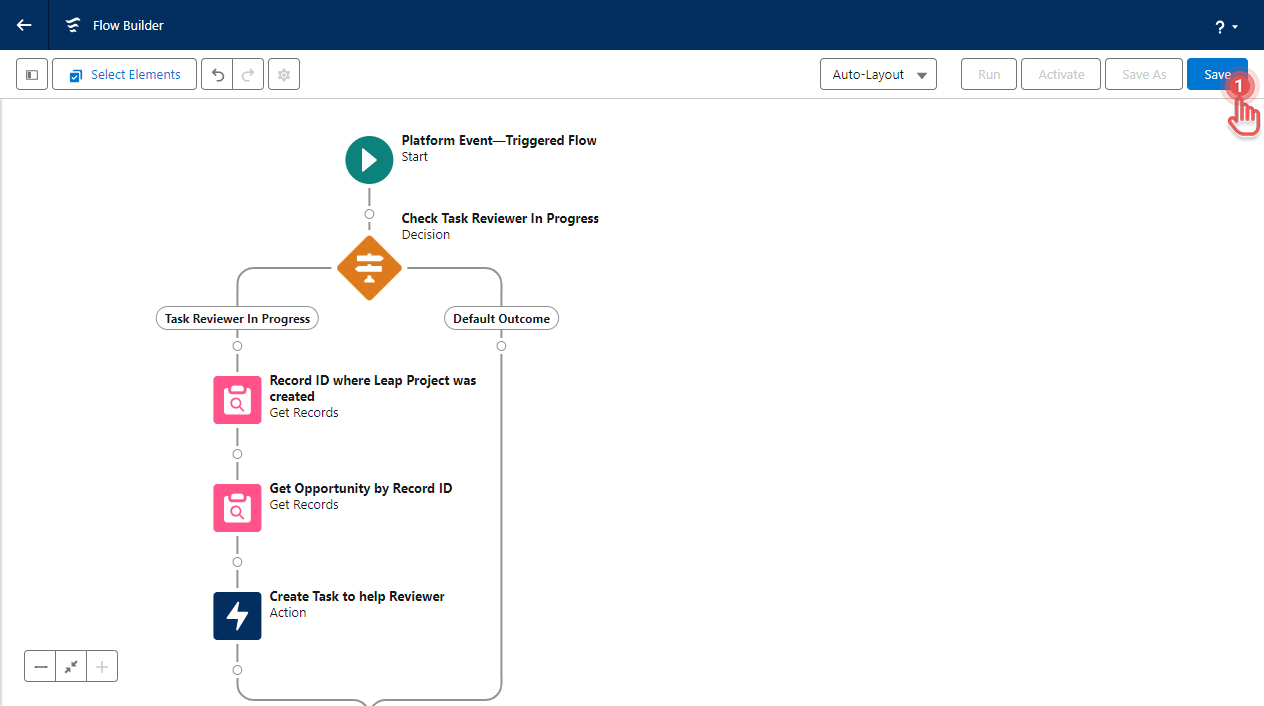Select the Create Task to help Reviewer action
1264x706 pixels.
[x=237, y=616]
